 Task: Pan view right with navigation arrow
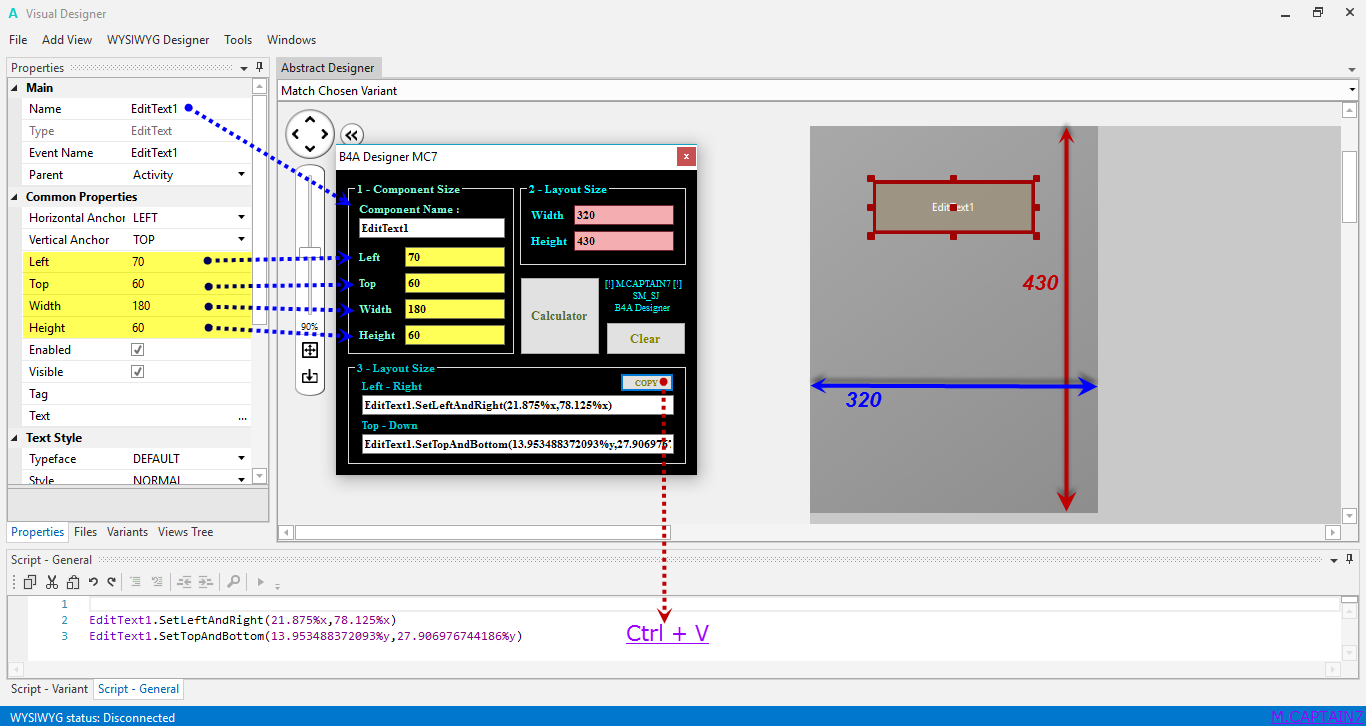click(x=325, y=134)
